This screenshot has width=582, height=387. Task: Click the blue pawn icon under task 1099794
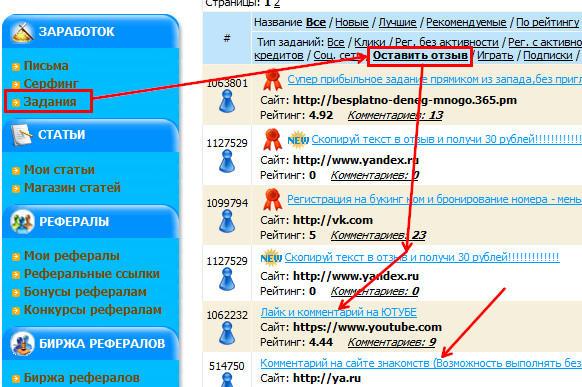(227, 221)
